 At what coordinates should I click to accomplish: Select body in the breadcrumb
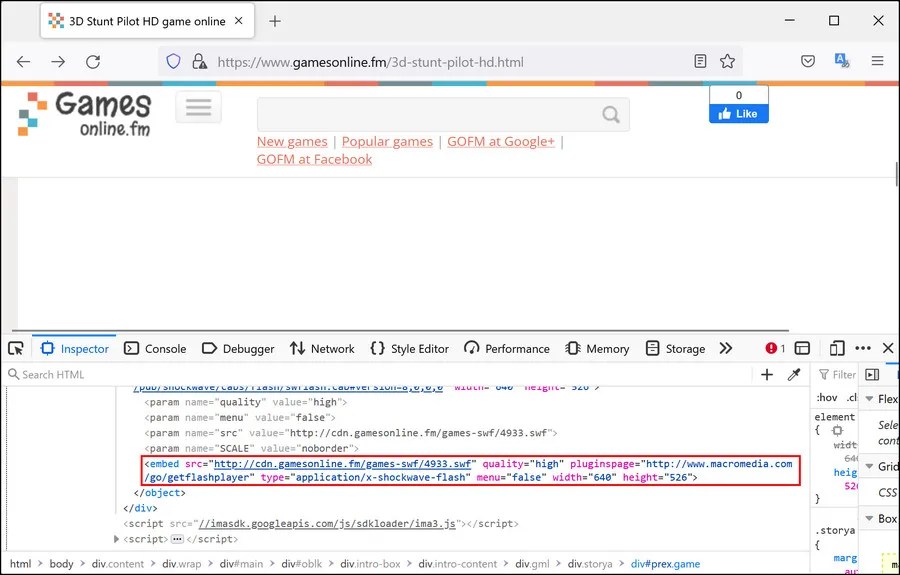click(x=61, y=564)
